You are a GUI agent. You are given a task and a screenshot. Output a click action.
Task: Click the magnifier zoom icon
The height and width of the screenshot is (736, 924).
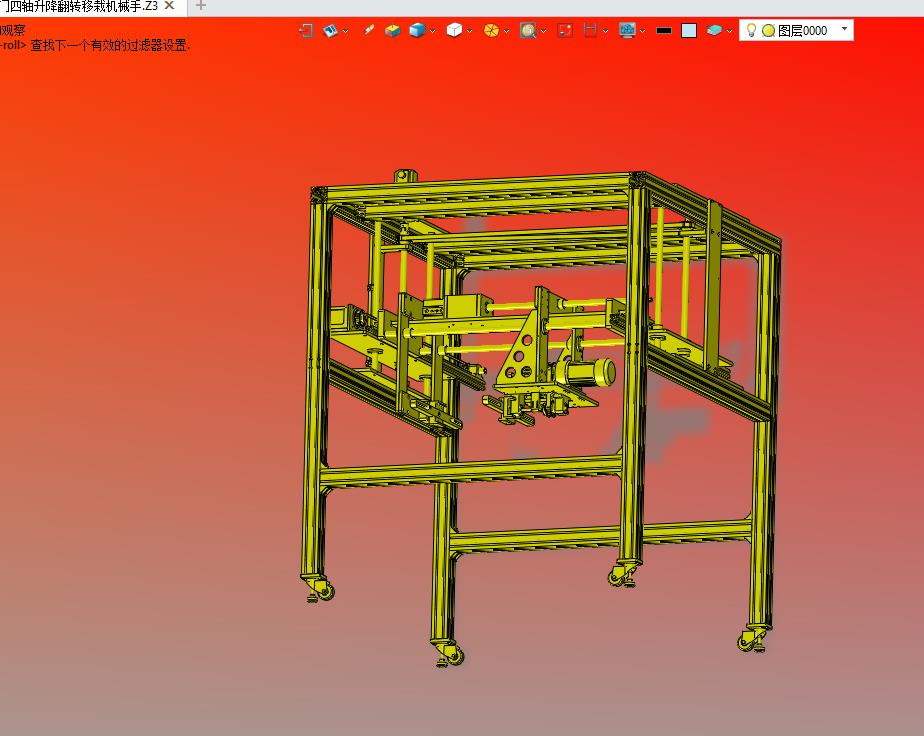[x=528, y=30]
